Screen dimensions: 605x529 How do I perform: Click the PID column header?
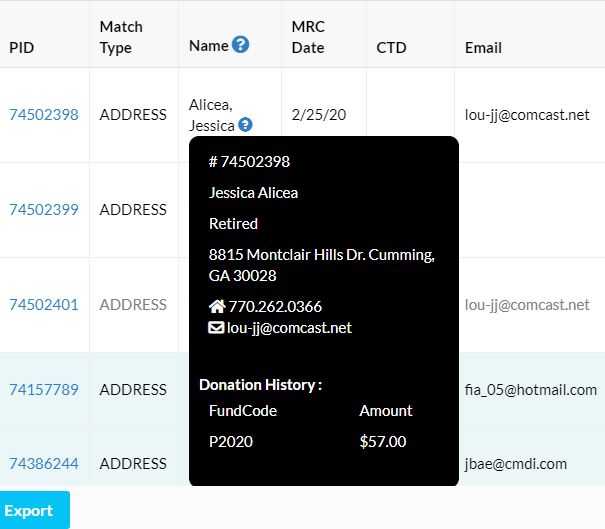click(x=22, y=48)
